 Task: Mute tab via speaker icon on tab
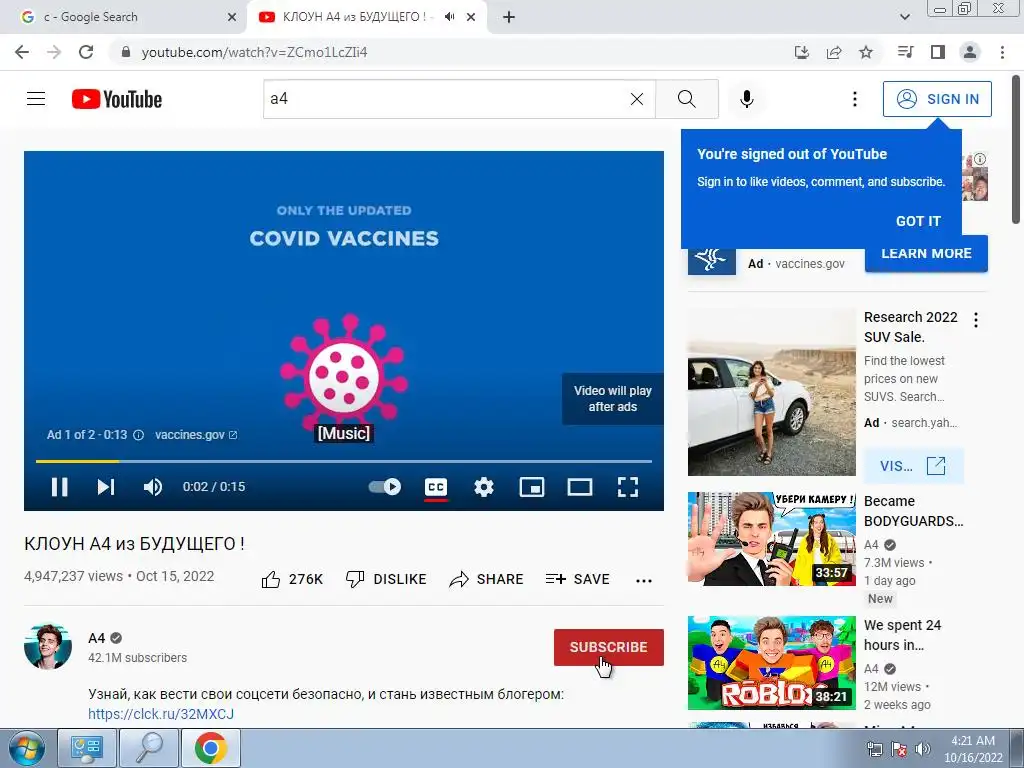point(449,17)
